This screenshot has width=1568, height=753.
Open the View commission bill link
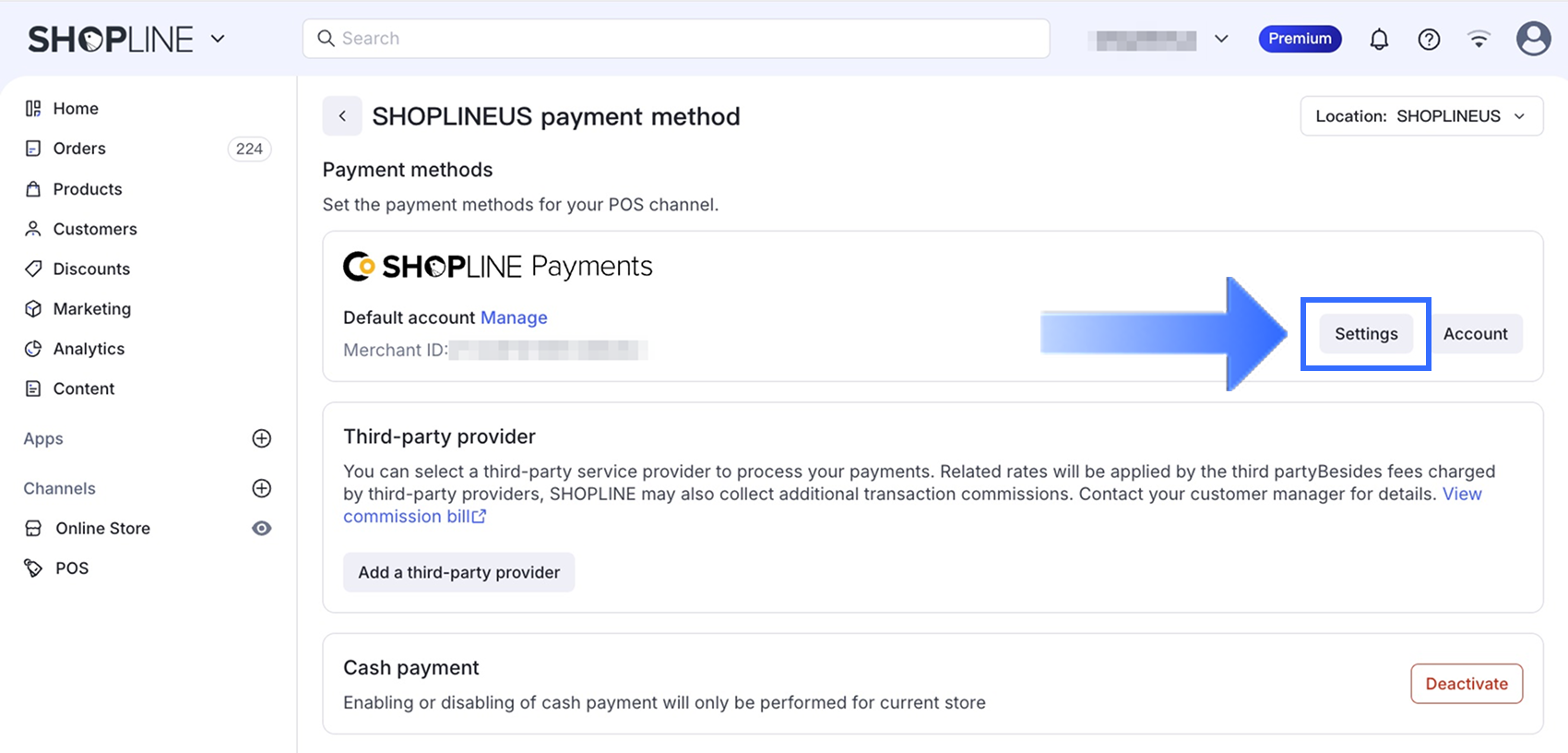pos(414,517)
